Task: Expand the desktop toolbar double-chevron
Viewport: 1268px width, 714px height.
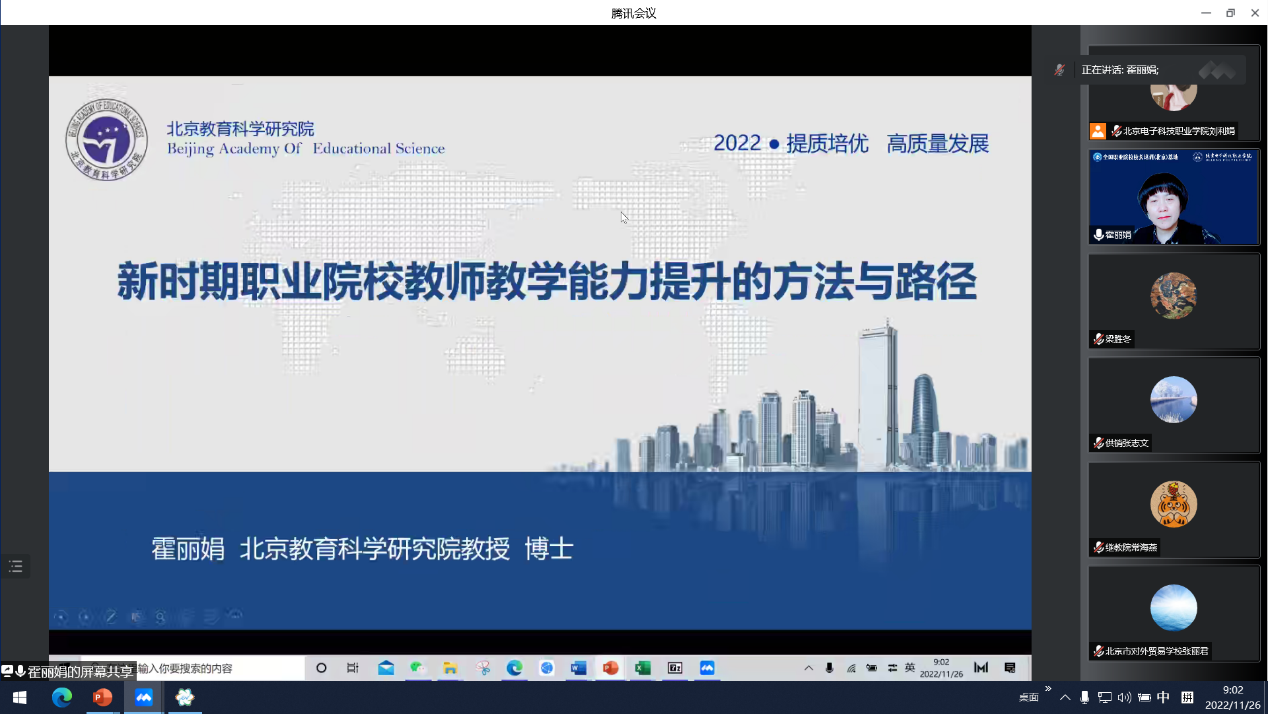Action: [1048, 689]
